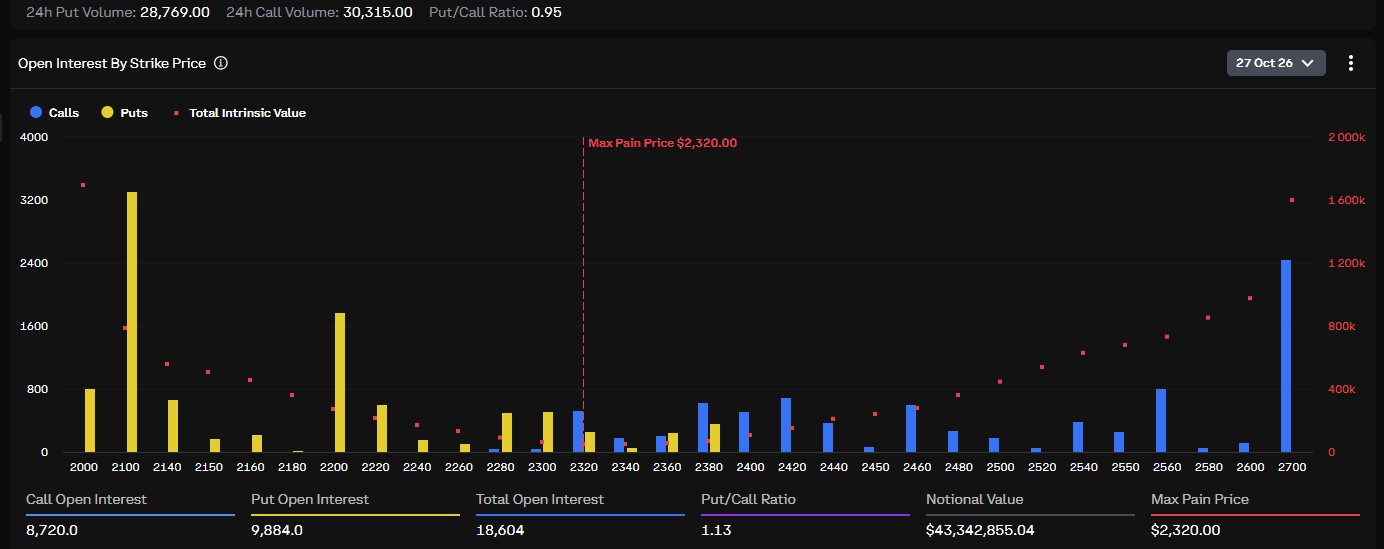Click the 2100 strike label on x-axis

(125, 467)
